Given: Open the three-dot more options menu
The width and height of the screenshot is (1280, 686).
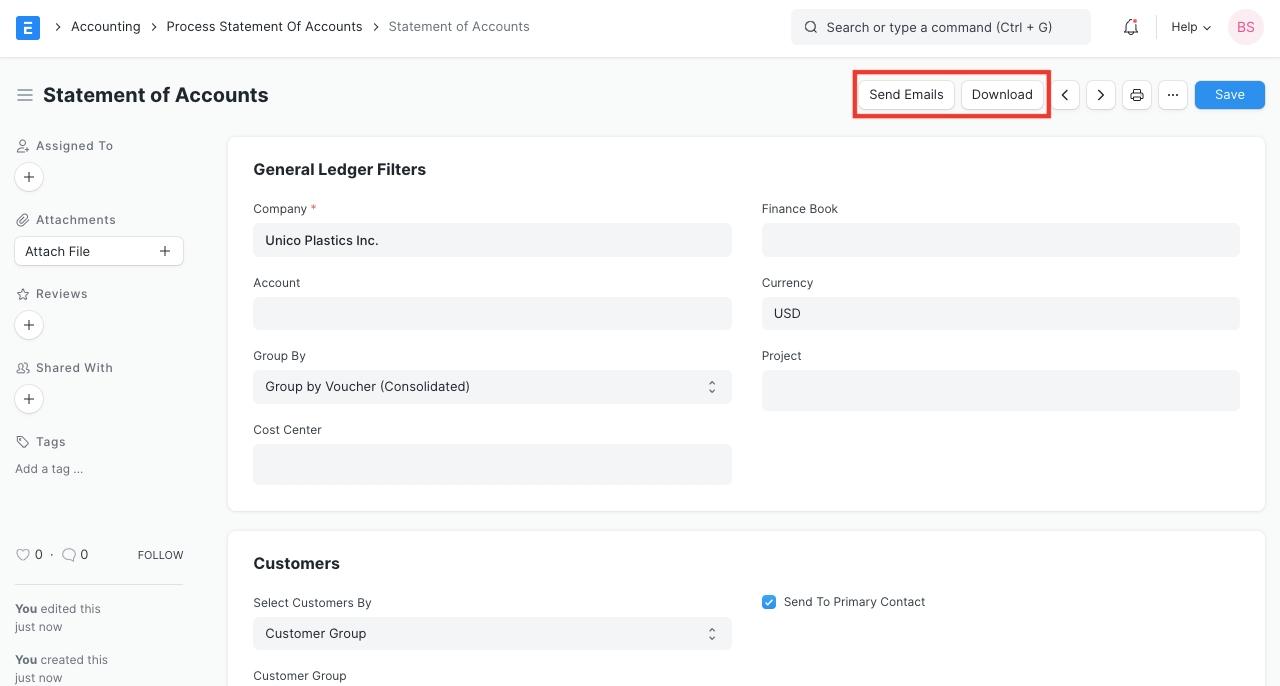Looking at the screenshot, I should click(x=1173, y=95).
